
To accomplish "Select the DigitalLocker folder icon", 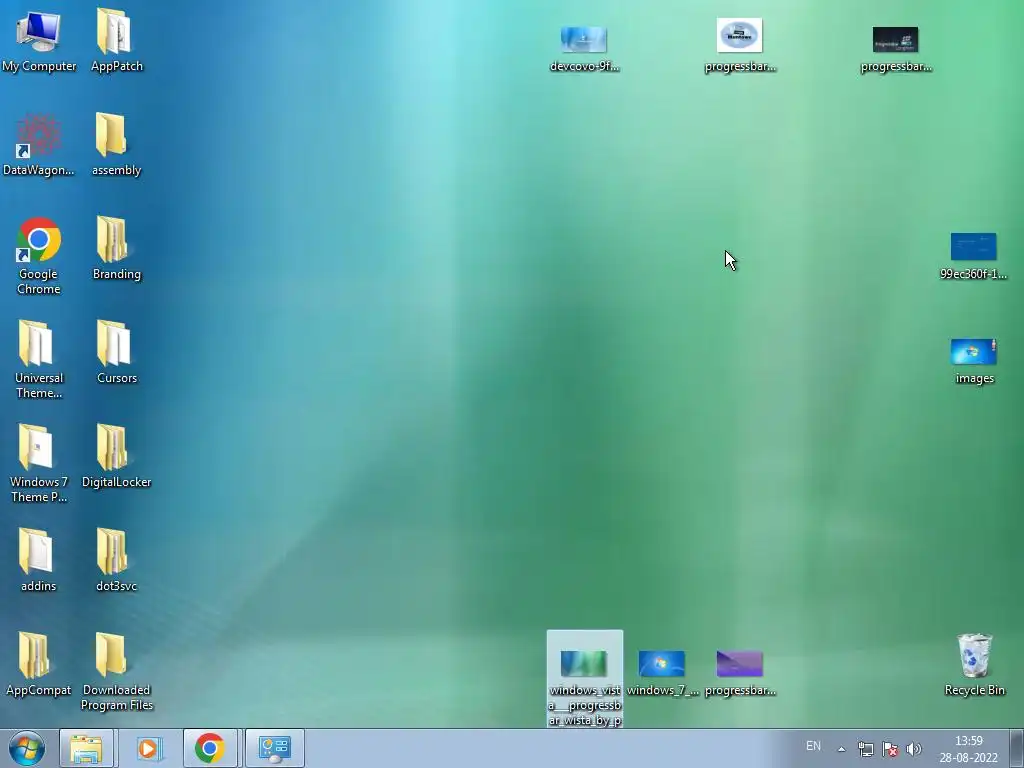I will (x=116, y=456).
